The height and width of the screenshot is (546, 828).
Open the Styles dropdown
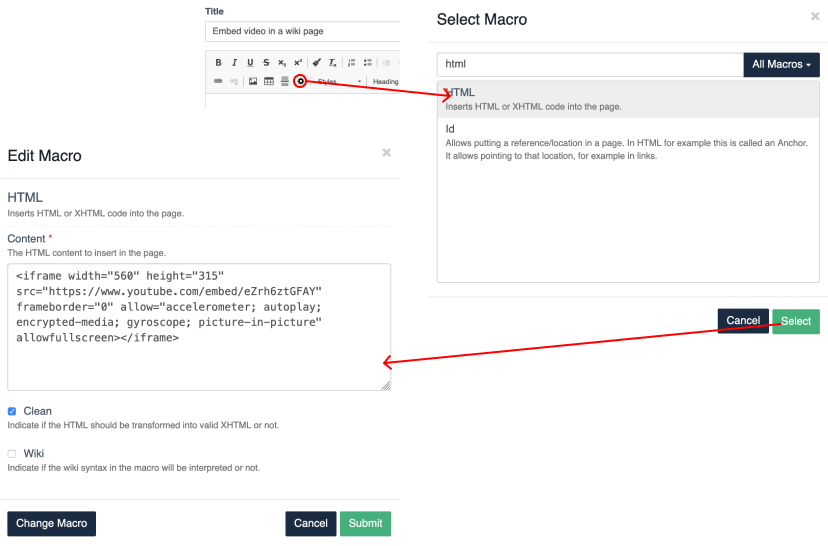pyautogui.click(x=339, y=81)
